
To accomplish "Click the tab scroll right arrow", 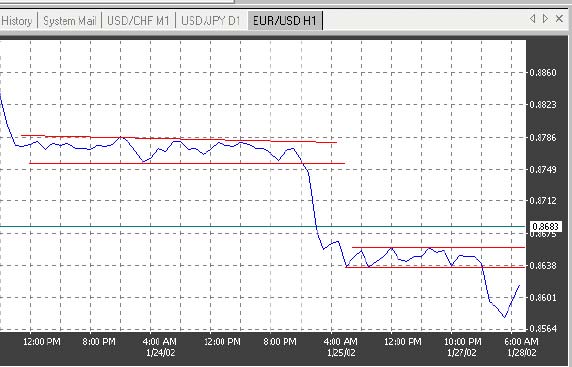I will coord(545,19).
